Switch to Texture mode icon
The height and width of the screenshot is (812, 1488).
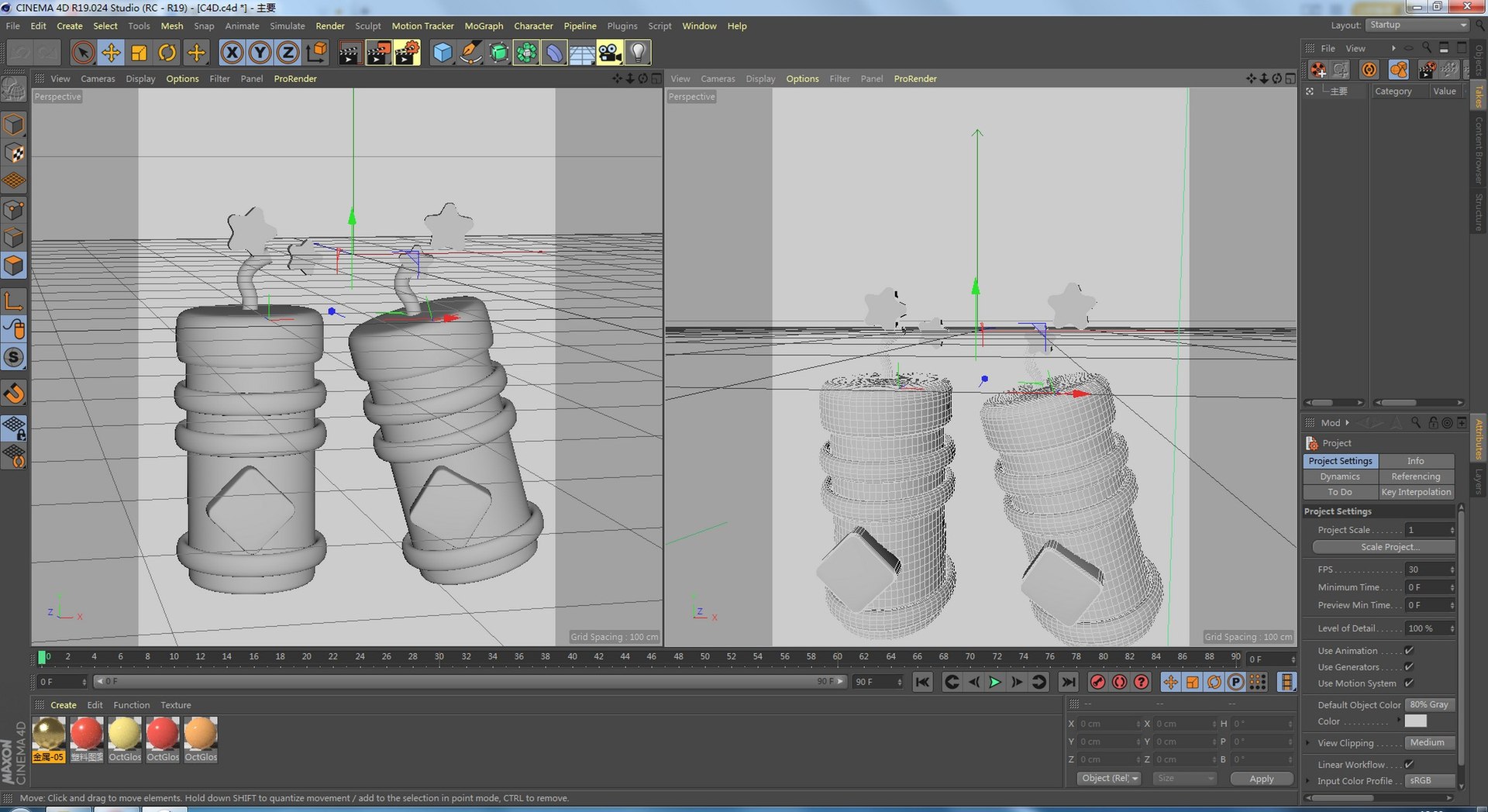(14, 153)
